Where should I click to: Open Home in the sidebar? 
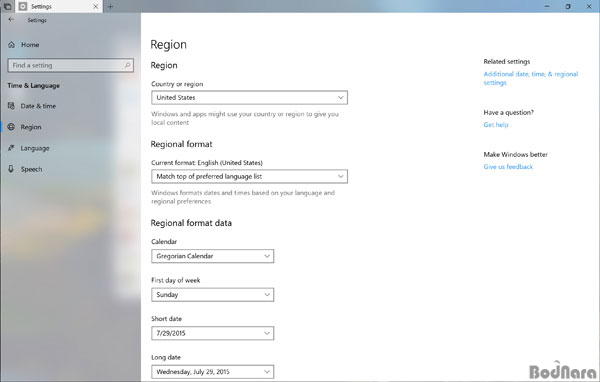70,45
